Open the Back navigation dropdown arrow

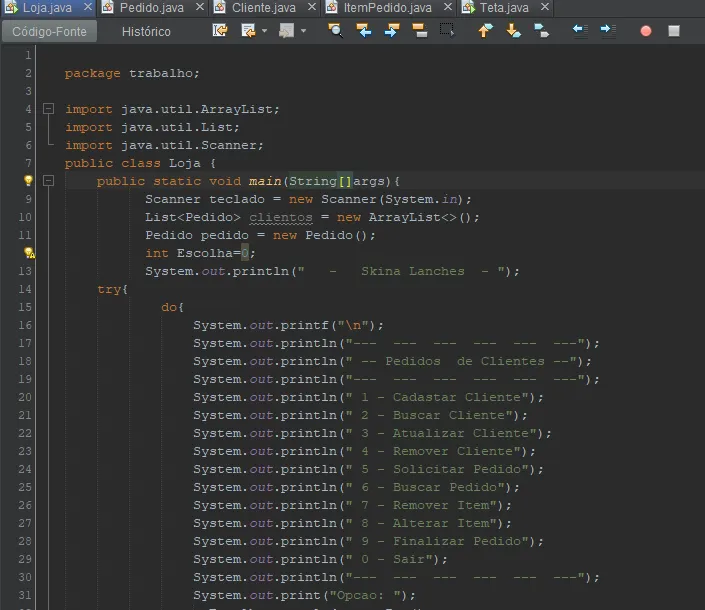point(265,31)
